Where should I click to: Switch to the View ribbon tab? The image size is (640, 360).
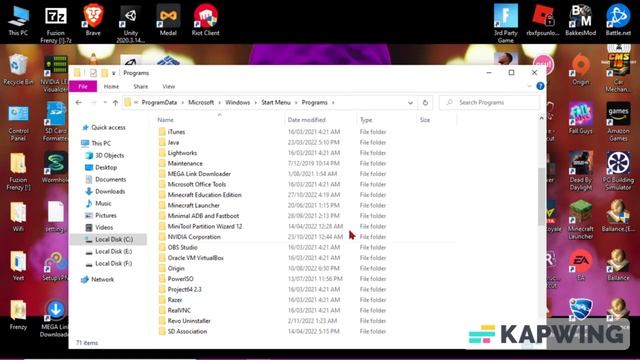169,87
